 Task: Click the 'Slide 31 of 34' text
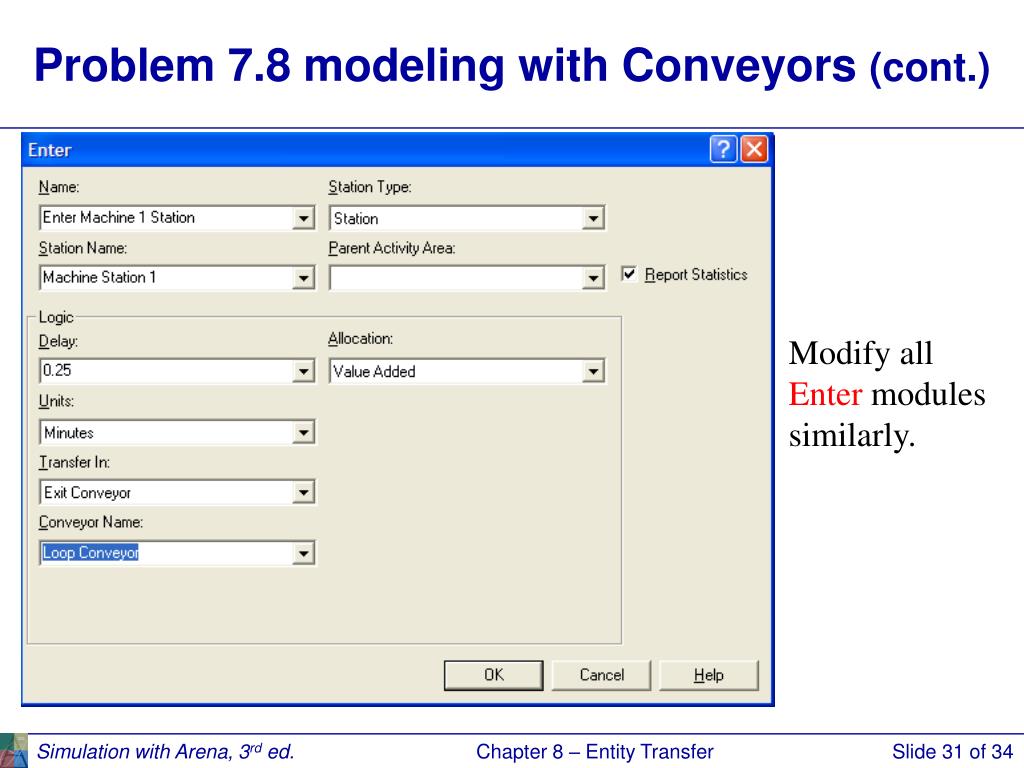click(952, 752)
